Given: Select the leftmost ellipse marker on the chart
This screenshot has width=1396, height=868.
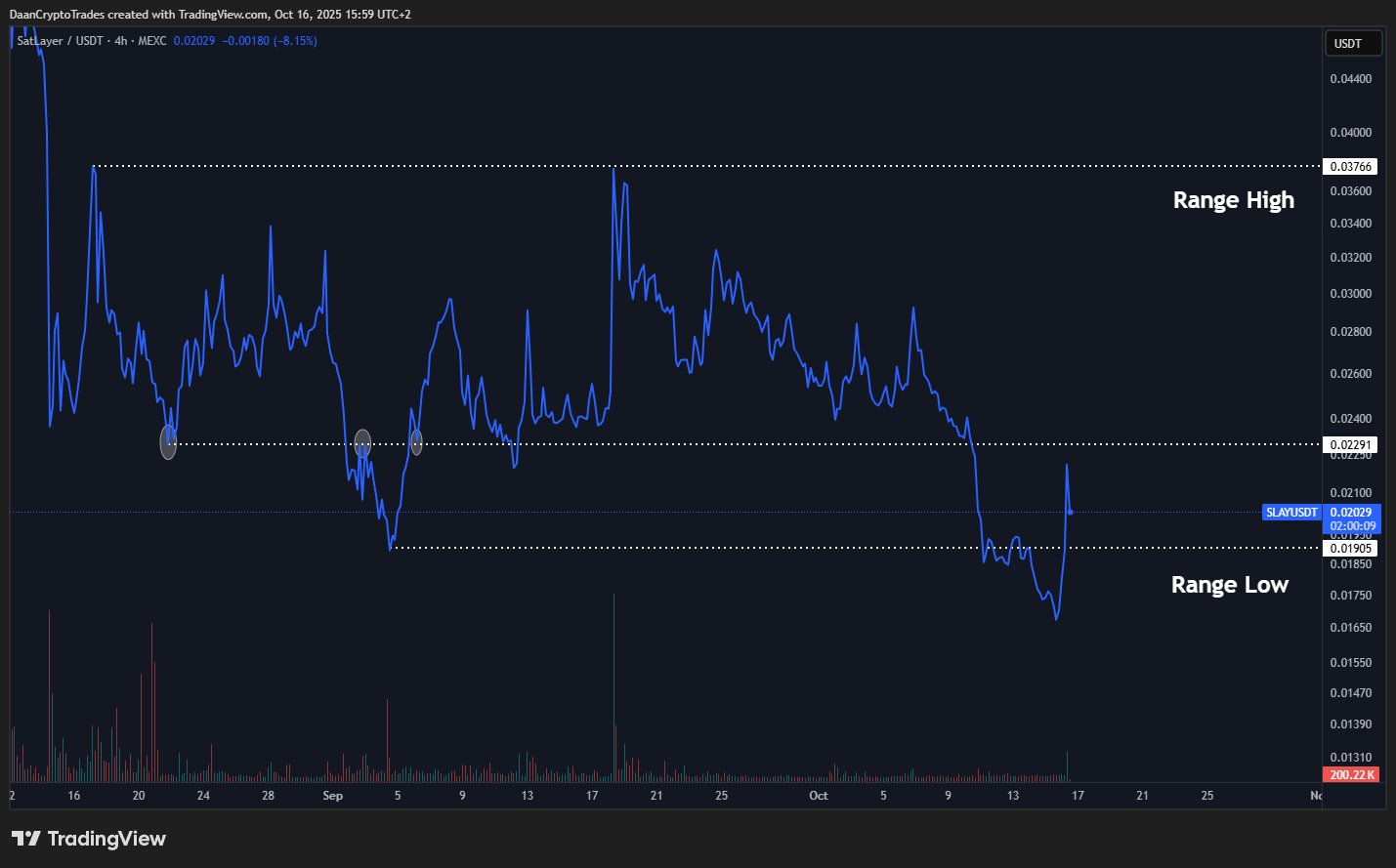Looking at the screenshot, I should click(168, 442).
